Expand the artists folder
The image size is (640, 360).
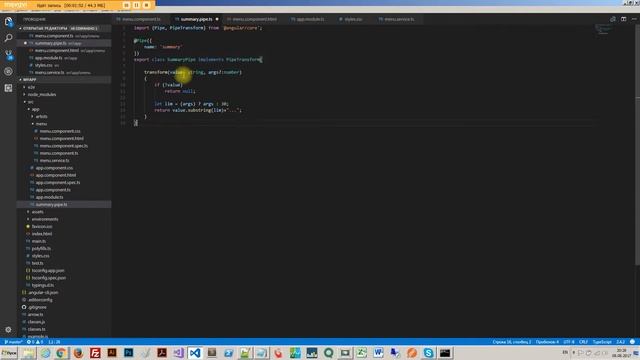pos(41,116)
